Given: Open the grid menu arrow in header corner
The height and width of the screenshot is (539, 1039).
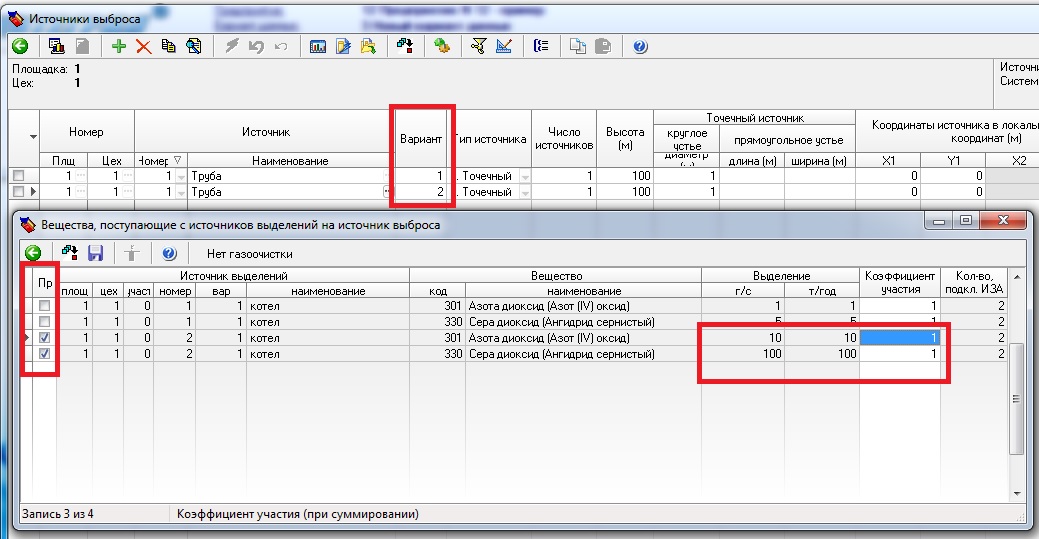Looking at the screenshot, I should [34, 137].
